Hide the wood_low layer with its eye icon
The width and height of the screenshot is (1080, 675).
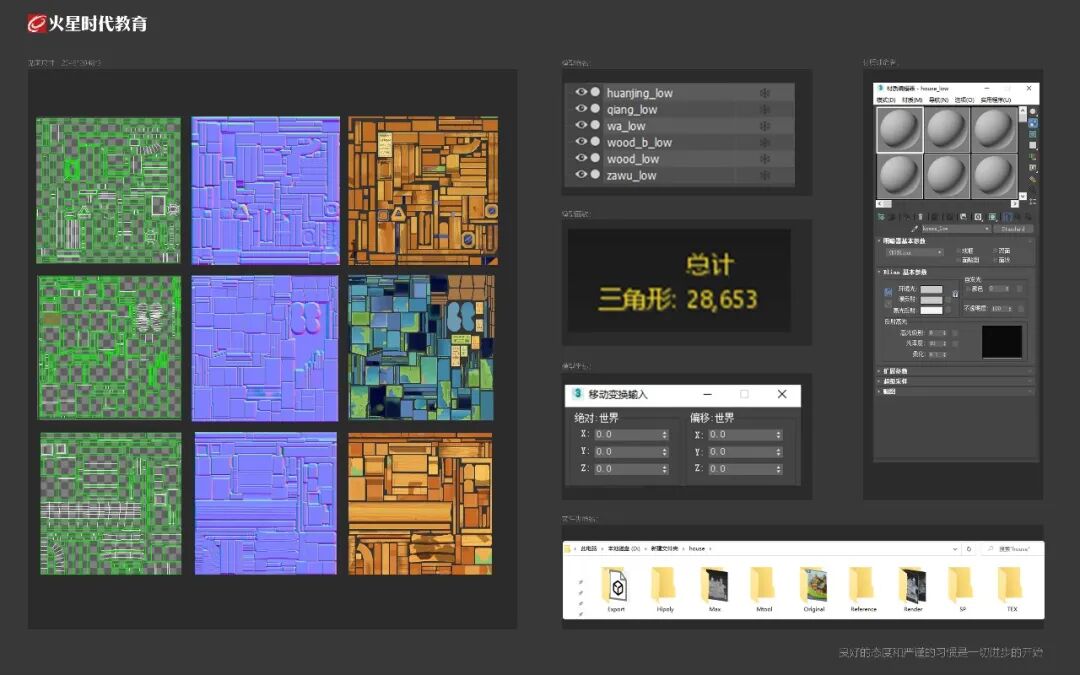click(581, 158)
